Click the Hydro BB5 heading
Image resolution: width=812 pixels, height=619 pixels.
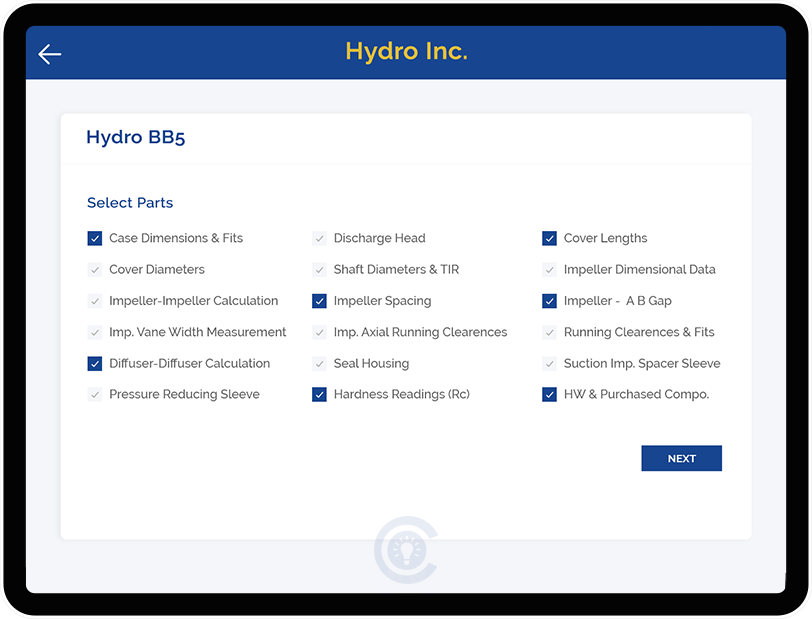click(x=136, y=137)
